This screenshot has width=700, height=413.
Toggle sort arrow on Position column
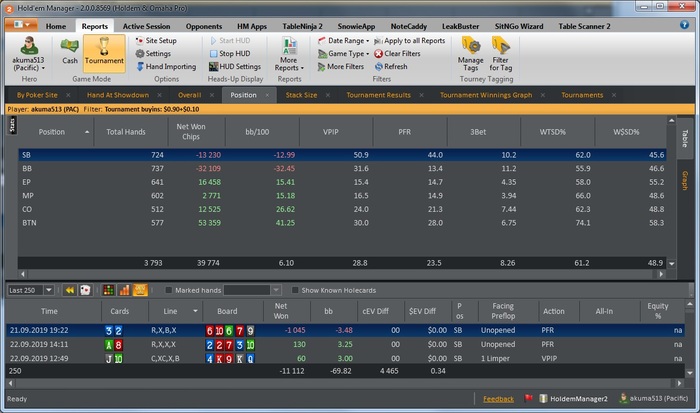click(87, 132)
